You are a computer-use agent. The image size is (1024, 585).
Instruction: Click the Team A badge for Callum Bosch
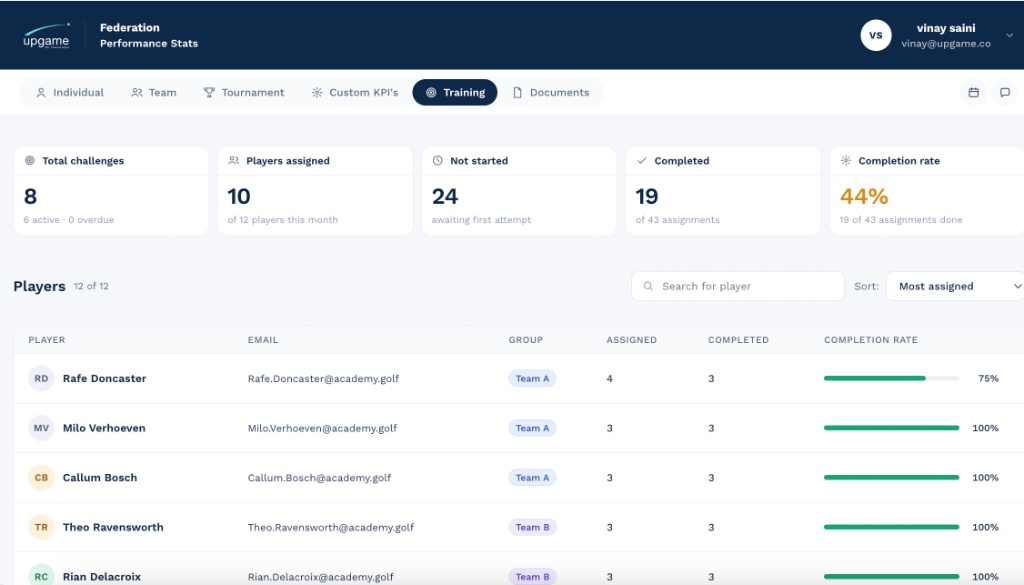point(532,478)
